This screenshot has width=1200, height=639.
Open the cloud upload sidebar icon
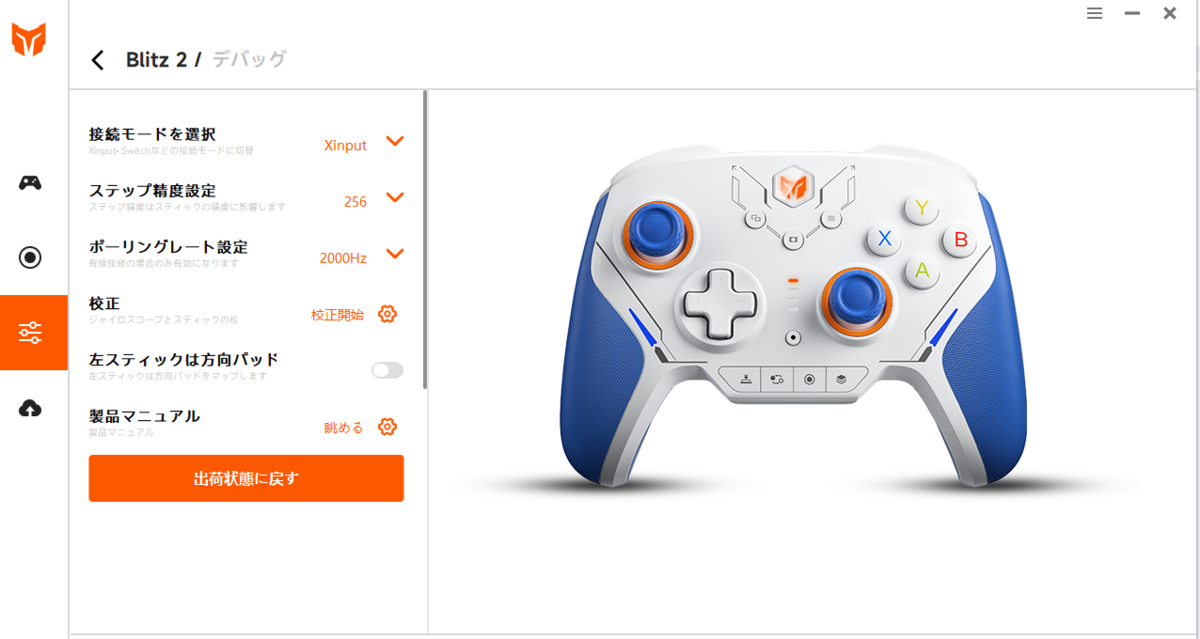[31, 408]
